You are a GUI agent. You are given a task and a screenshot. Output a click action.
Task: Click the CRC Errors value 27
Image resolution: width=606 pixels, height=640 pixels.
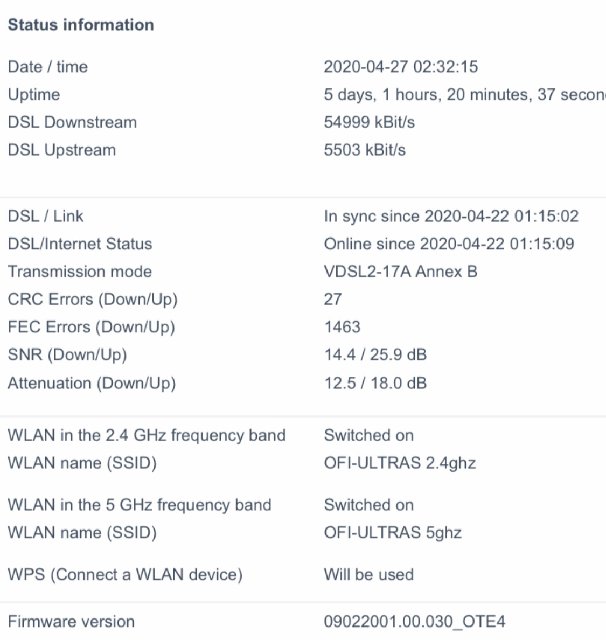333,299
